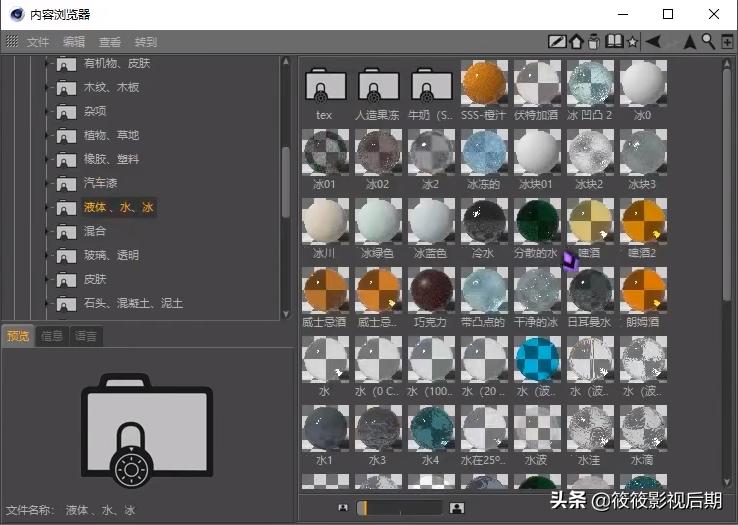Expand the 木纹、木板 tree arrow

[x=46, y=87]
